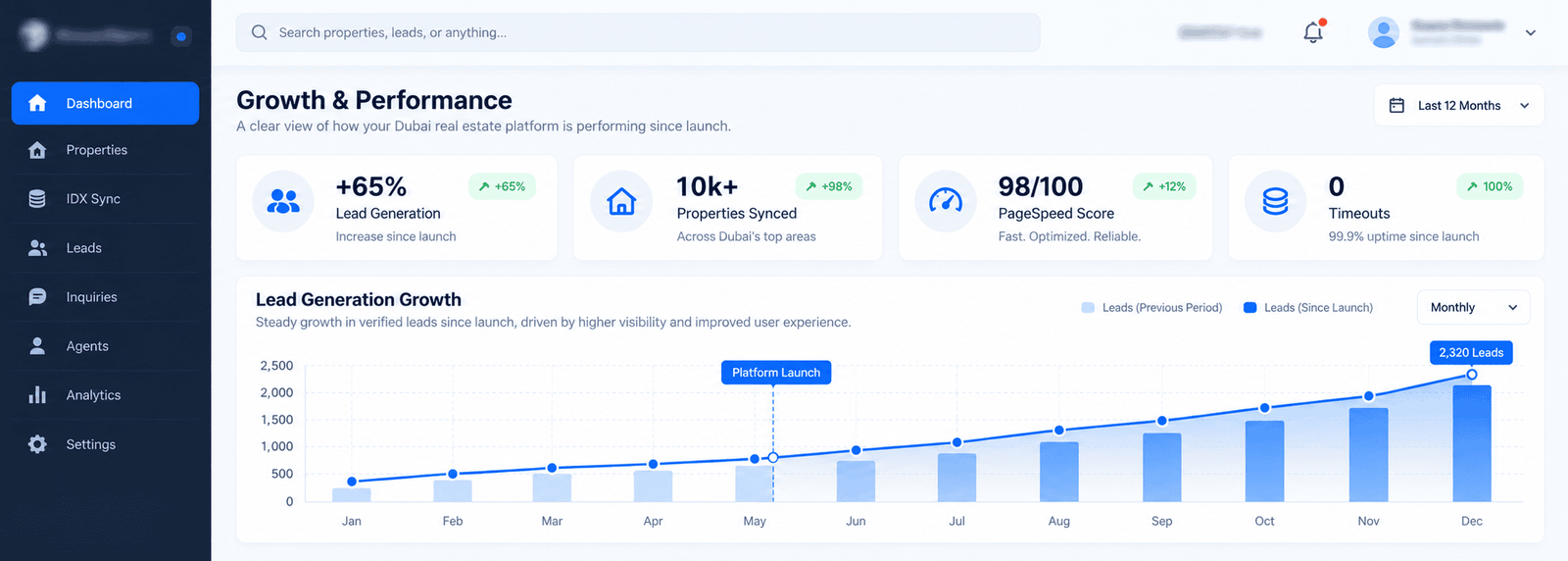The width and height of the screenshot is (1568, 561).
Task: Select the June bar in the chart
Action: click(x=857, y=482)
